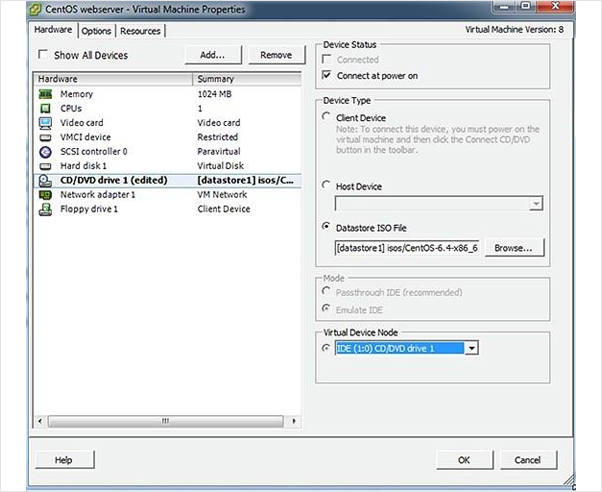Click the Virtual Machine Version: 8 text
Image resolution: width=602 pixels, height=492 pixels.
pos(514,30)
